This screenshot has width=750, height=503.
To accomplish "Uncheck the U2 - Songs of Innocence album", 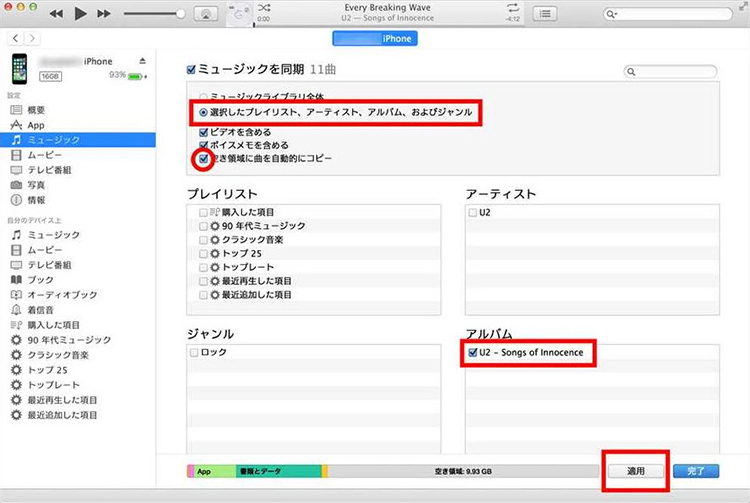I will tap(473, 352).
